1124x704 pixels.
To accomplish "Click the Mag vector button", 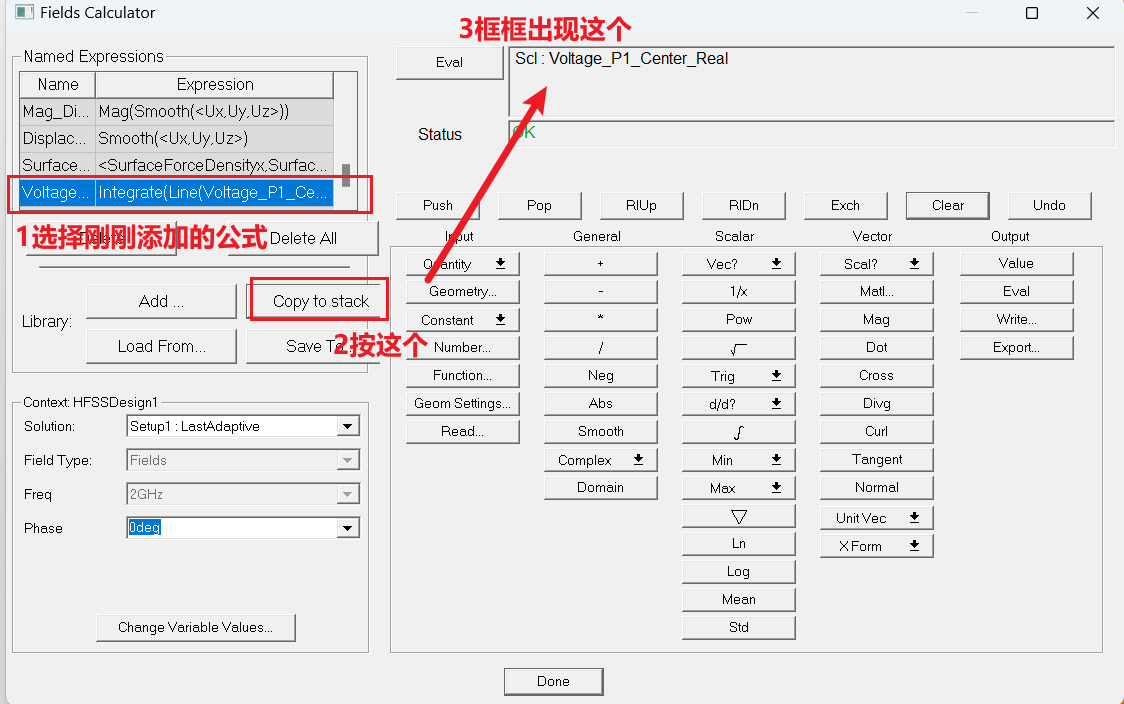I will click(877, 320).
